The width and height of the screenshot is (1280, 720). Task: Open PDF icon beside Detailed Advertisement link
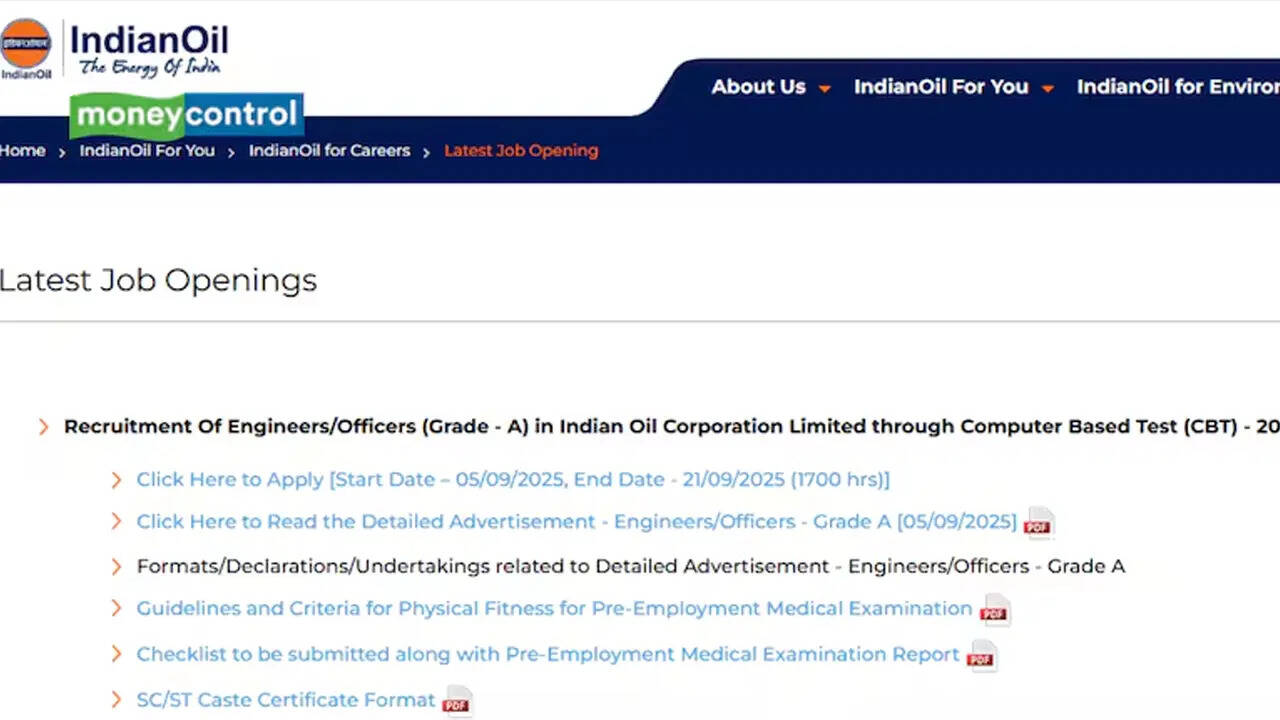click(x=1039, y=522)
